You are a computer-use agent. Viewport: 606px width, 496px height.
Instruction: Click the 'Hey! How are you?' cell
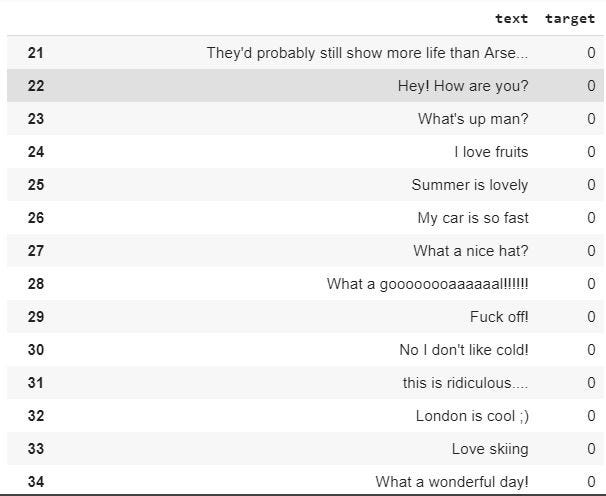tap(463, 86)
